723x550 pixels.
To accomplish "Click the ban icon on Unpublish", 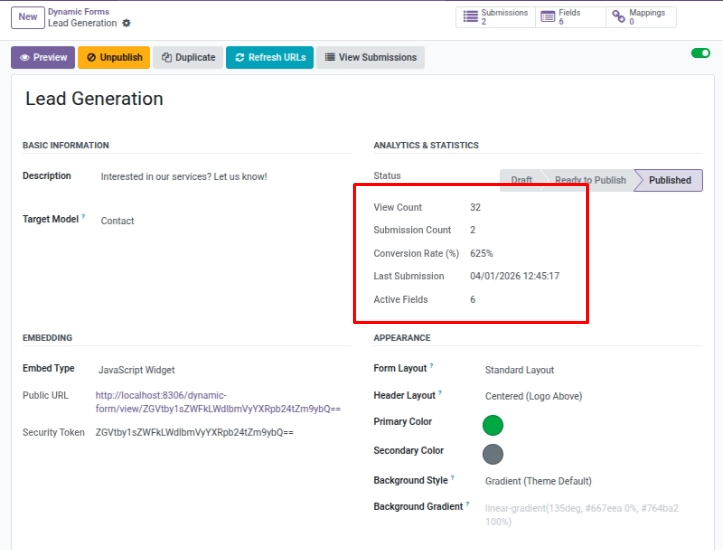I will coord(91,58).
